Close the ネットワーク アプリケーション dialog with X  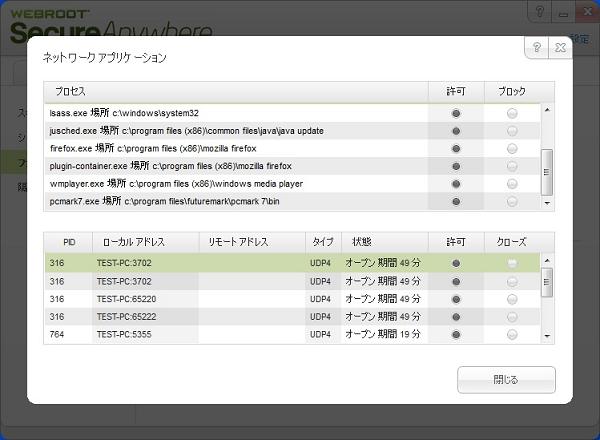560,47
